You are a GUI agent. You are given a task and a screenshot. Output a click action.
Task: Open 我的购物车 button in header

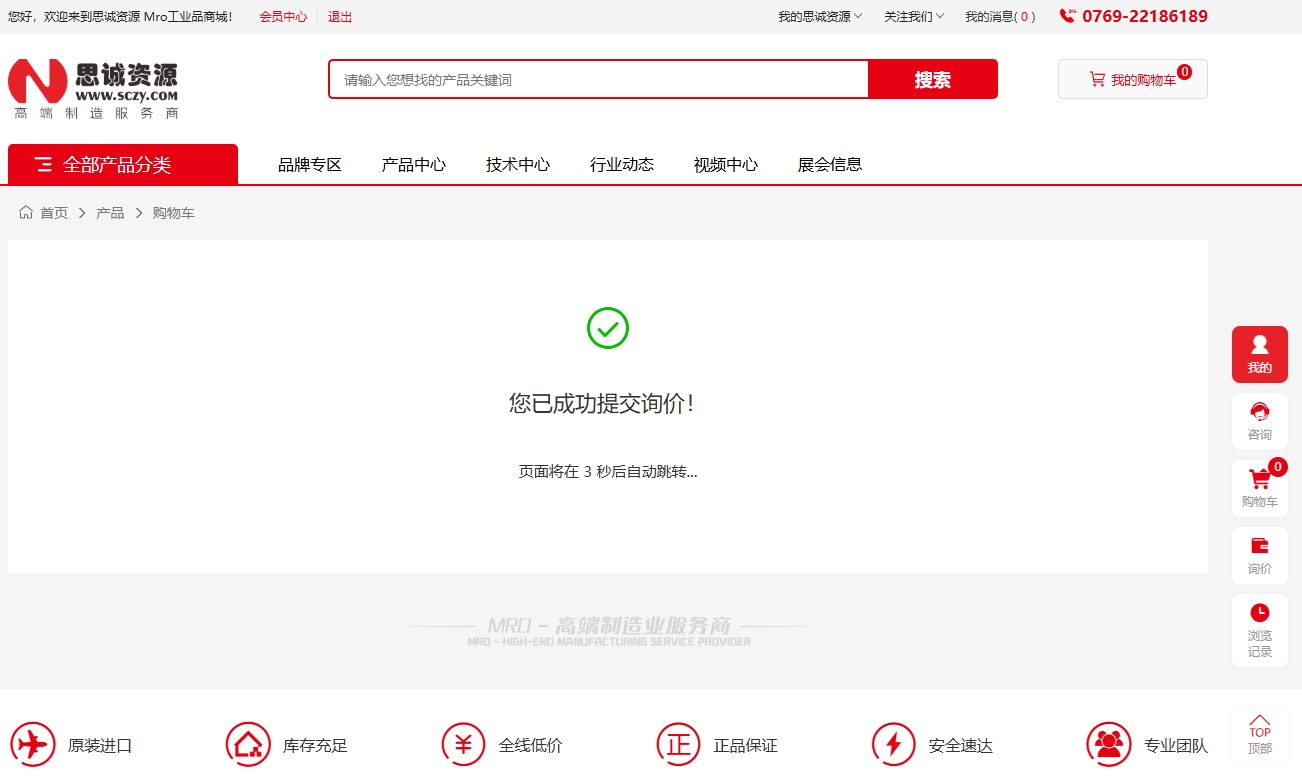1132,80
